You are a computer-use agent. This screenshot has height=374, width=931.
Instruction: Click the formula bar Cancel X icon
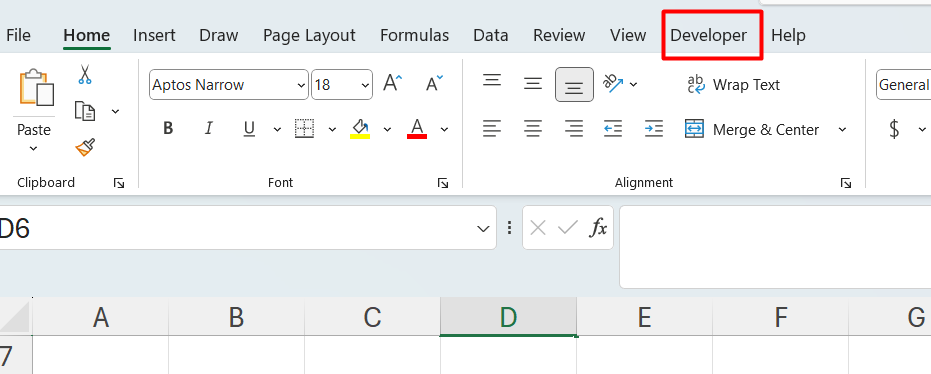coord(538,227)
